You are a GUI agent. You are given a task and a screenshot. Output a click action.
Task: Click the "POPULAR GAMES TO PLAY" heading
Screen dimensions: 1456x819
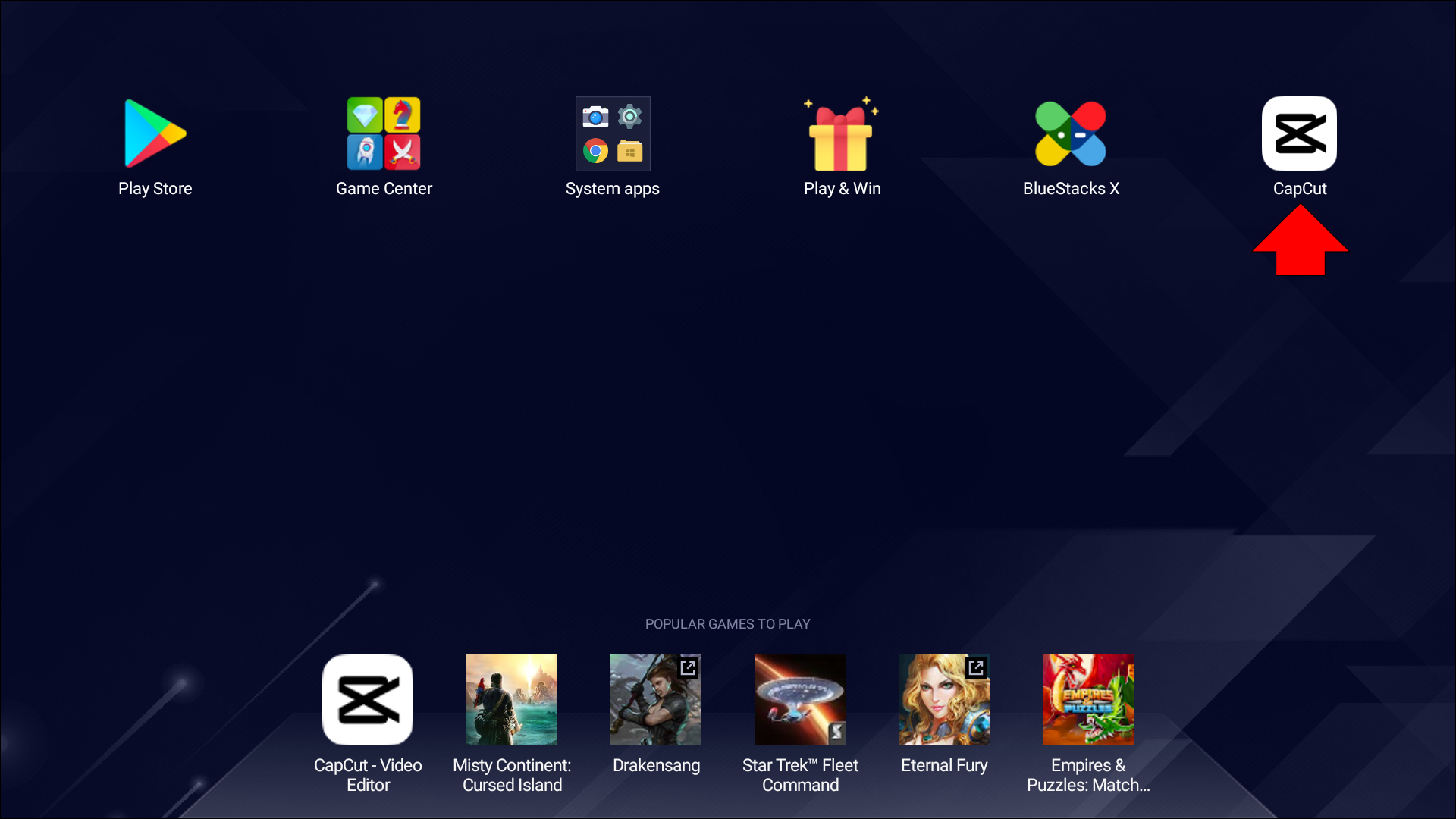tap(727, 624)
